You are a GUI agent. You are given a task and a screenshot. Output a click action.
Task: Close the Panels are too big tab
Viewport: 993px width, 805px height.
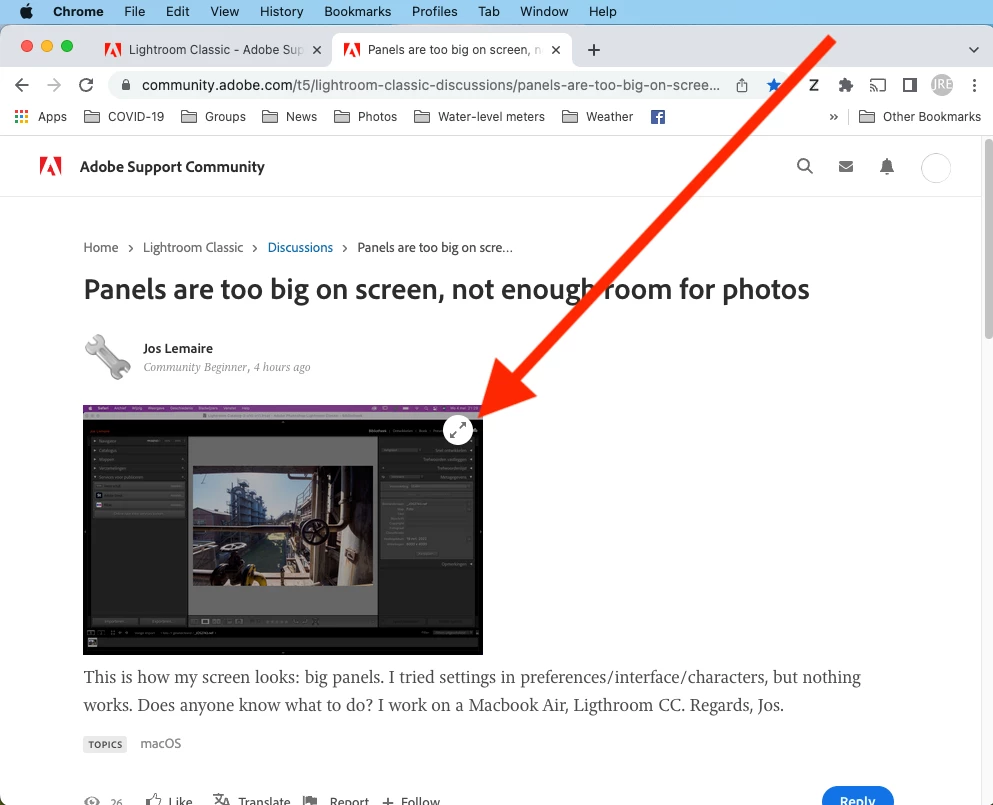556,49
